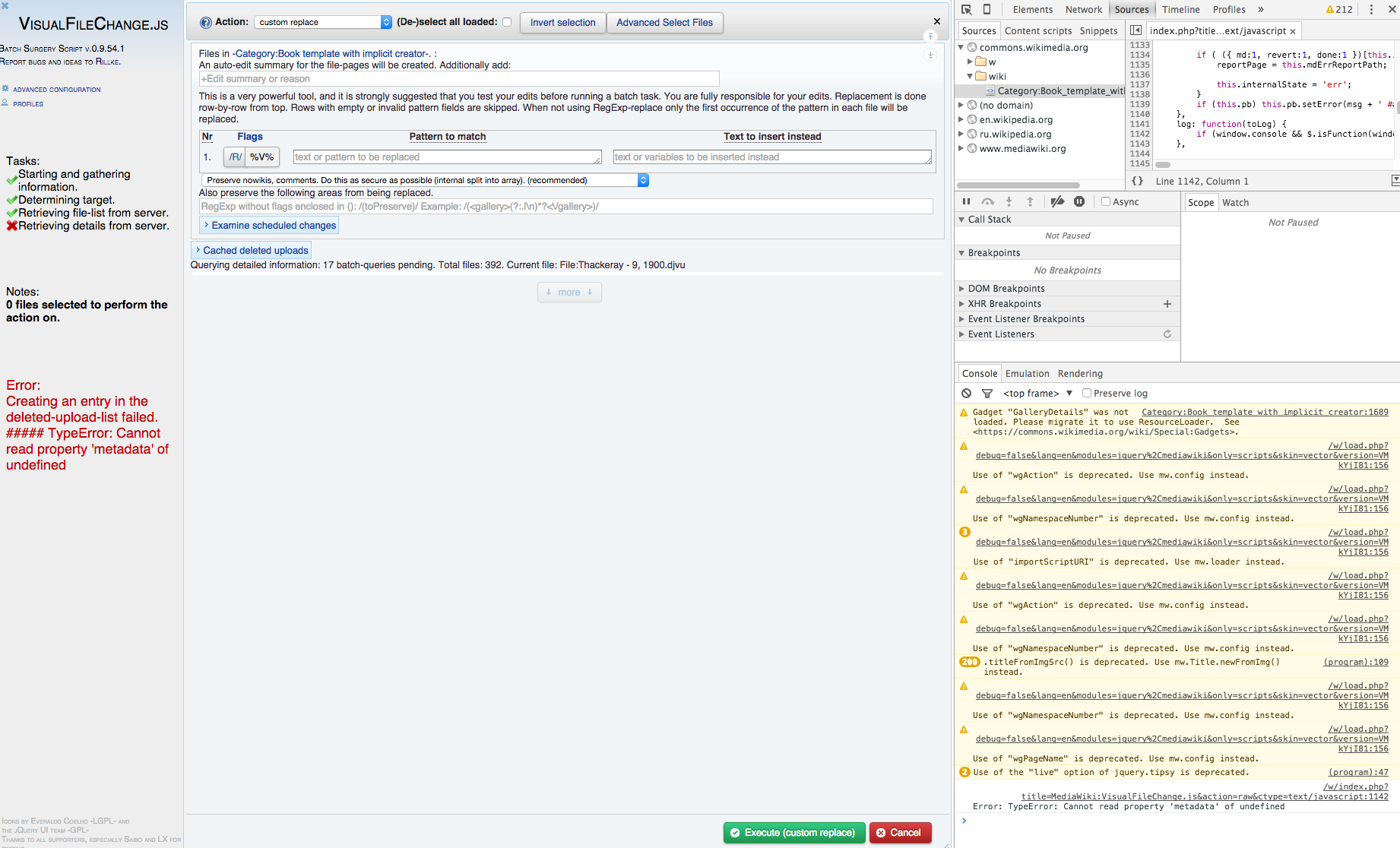The image size is (1400, 848).
Task: Open the Advanced configuration link
Action: pos(56,90)
